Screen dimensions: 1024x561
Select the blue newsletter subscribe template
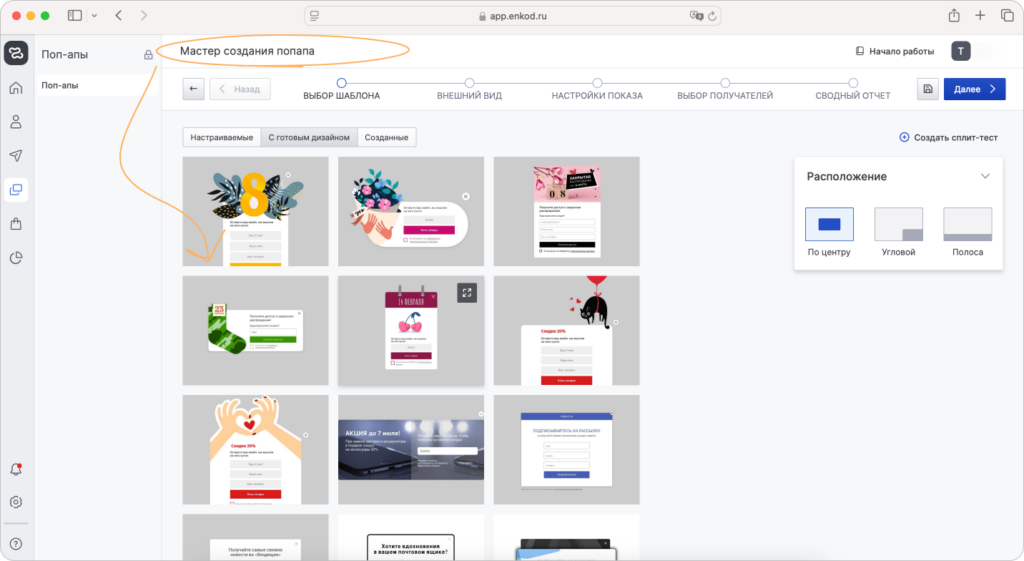click(566, 449)
